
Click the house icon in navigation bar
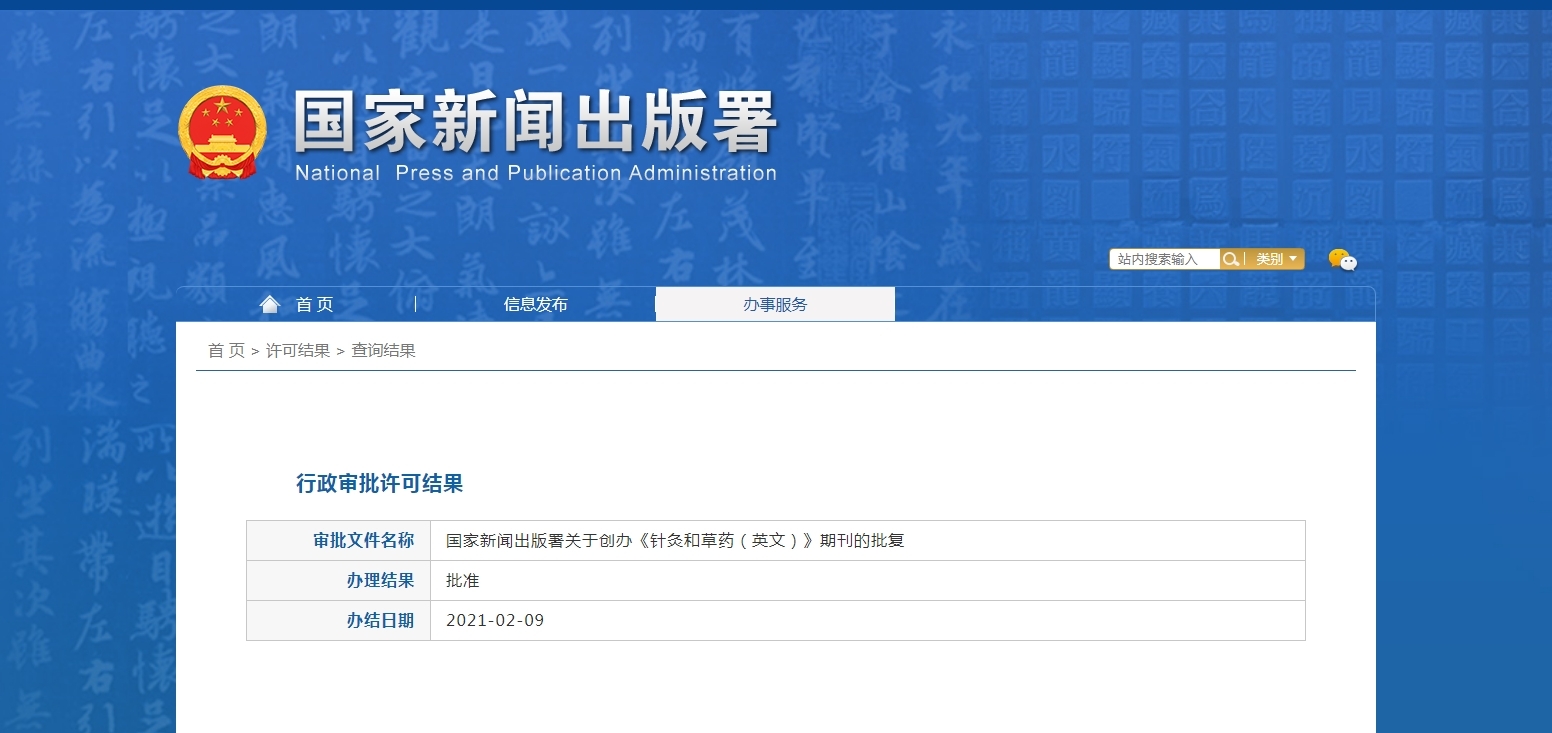click(269, 304)
